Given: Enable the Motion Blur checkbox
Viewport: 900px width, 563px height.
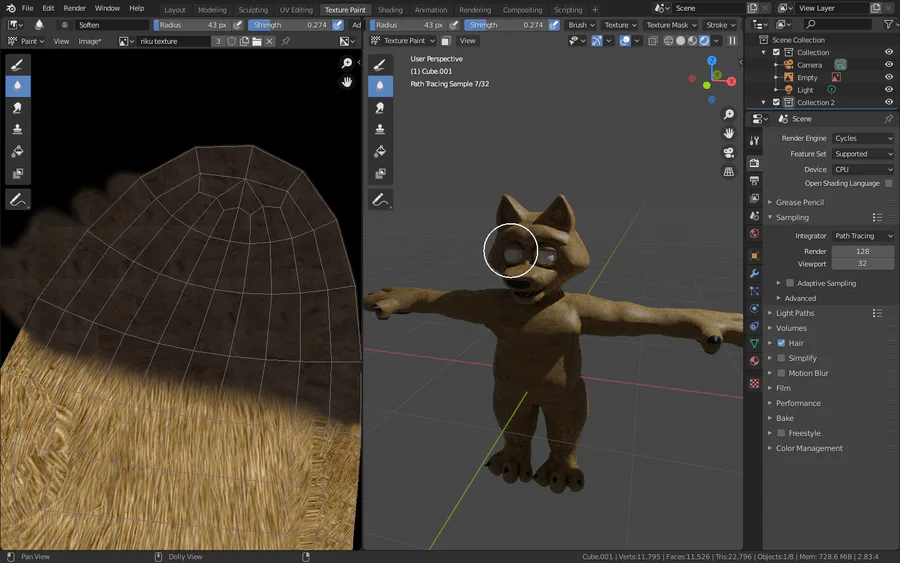Looking at the screenshot, I should click(x=781, y=373).
